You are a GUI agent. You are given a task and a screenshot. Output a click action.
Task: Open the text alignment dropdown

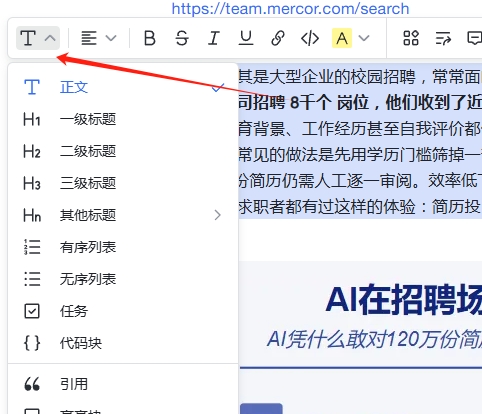pyautogui.click(x=99, y=38)
